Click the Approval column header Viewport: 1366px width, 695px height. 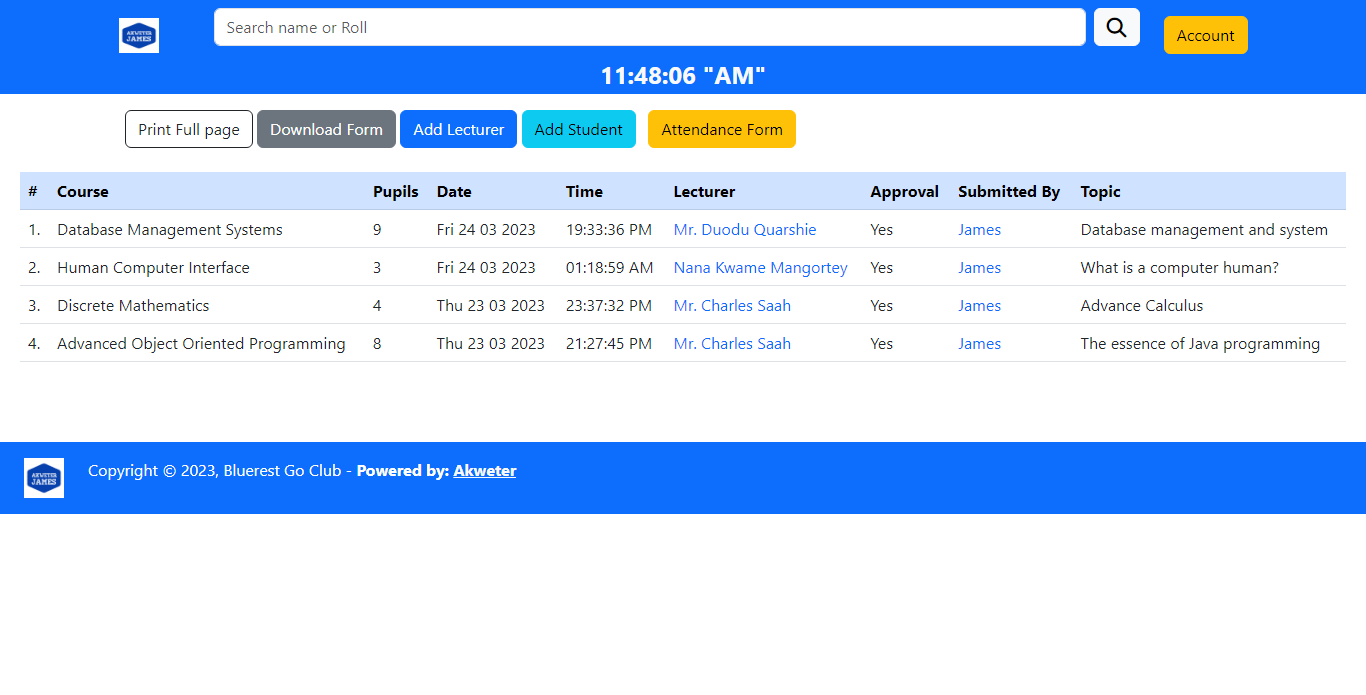pyautogui.click(x=904, y=191)
